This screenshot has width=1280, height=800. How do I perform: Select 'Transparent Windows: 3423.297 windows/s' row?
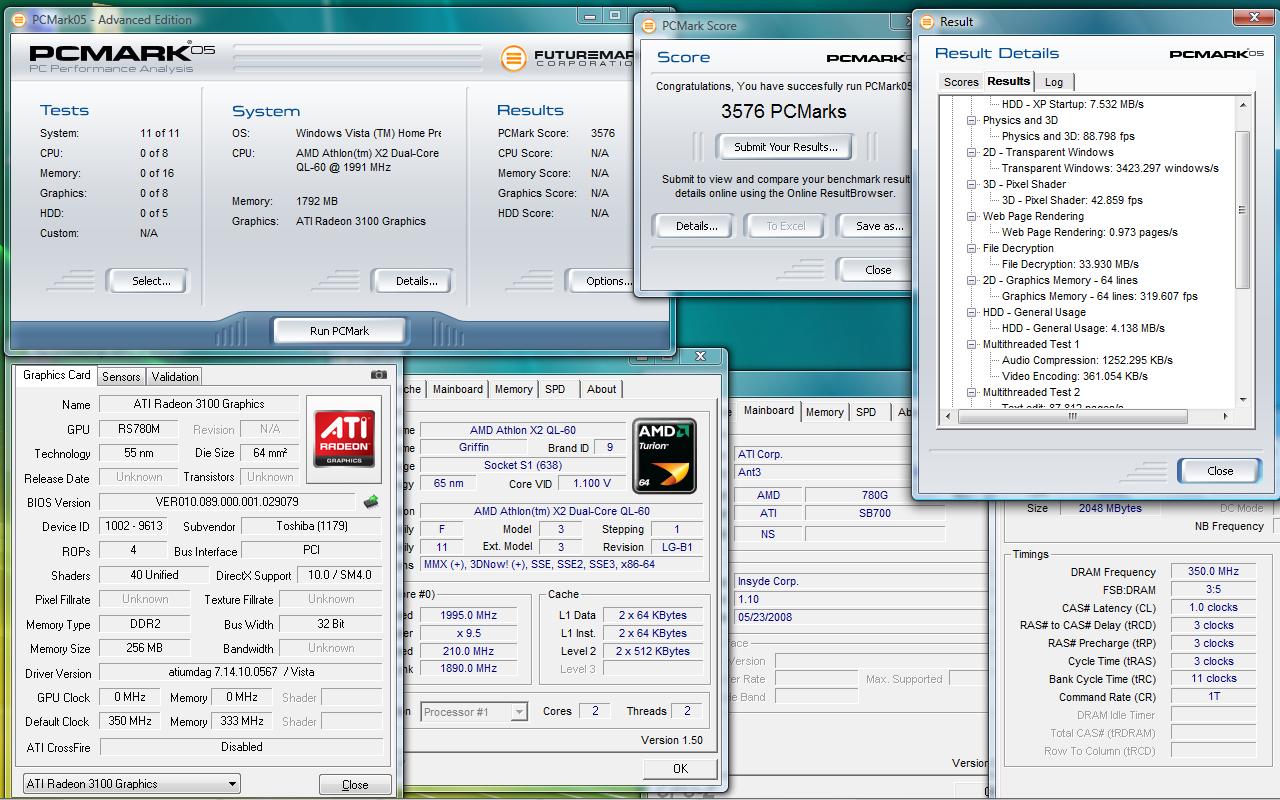(1110, 168)
